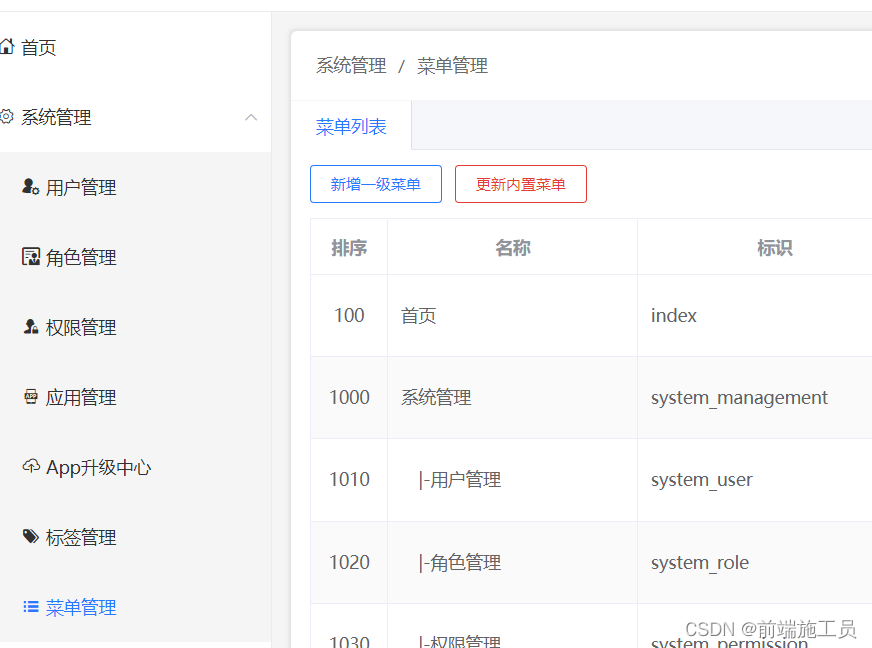This screenshot has width=872, height=648.
Task: Switch to the 菜单列表 tab
Action: click(351, 125)
